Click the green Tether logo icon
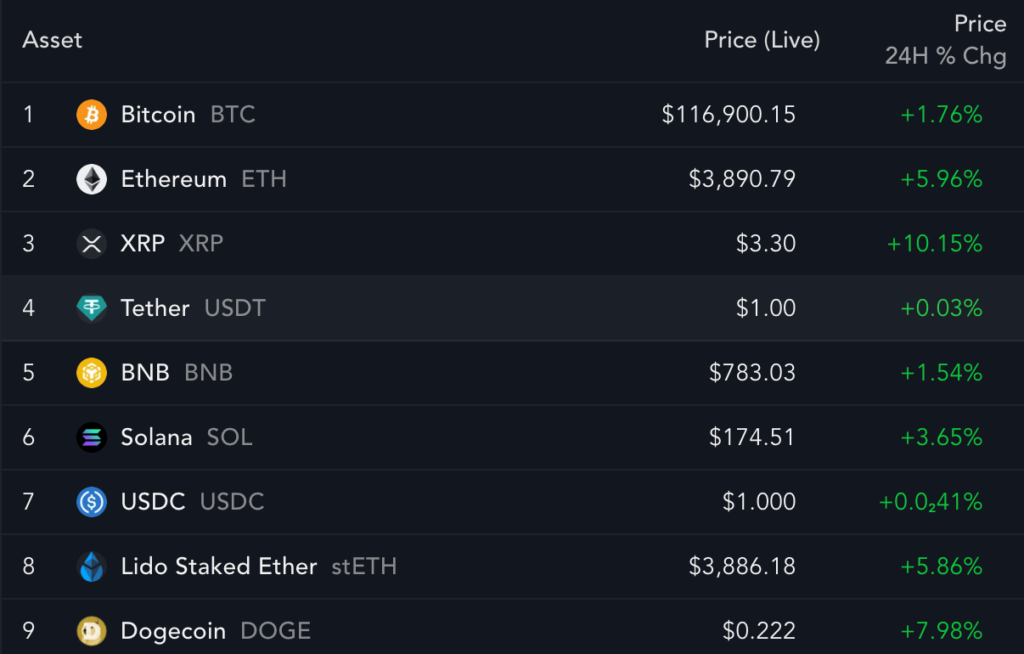 tap(91, 308)
